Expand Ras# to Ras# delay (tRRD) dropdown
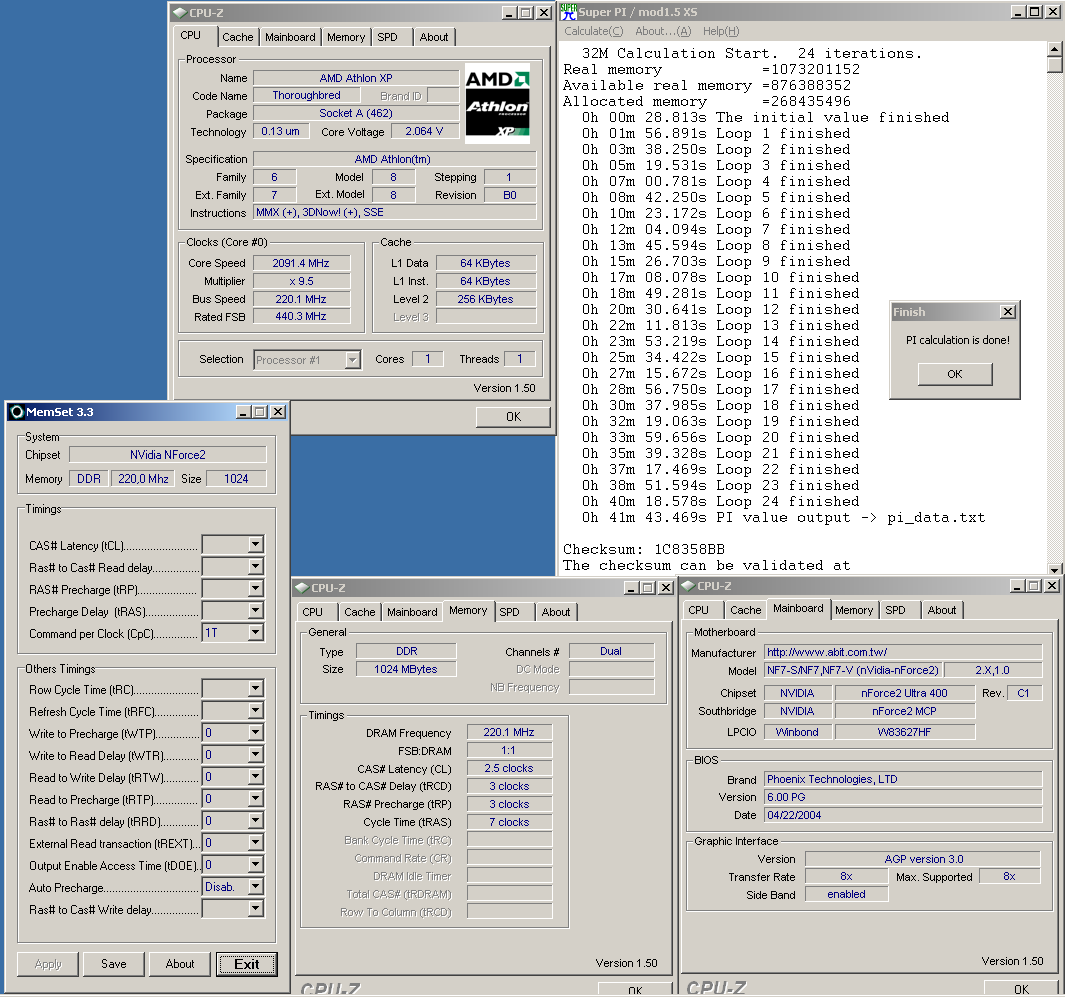 click(255, 821)
